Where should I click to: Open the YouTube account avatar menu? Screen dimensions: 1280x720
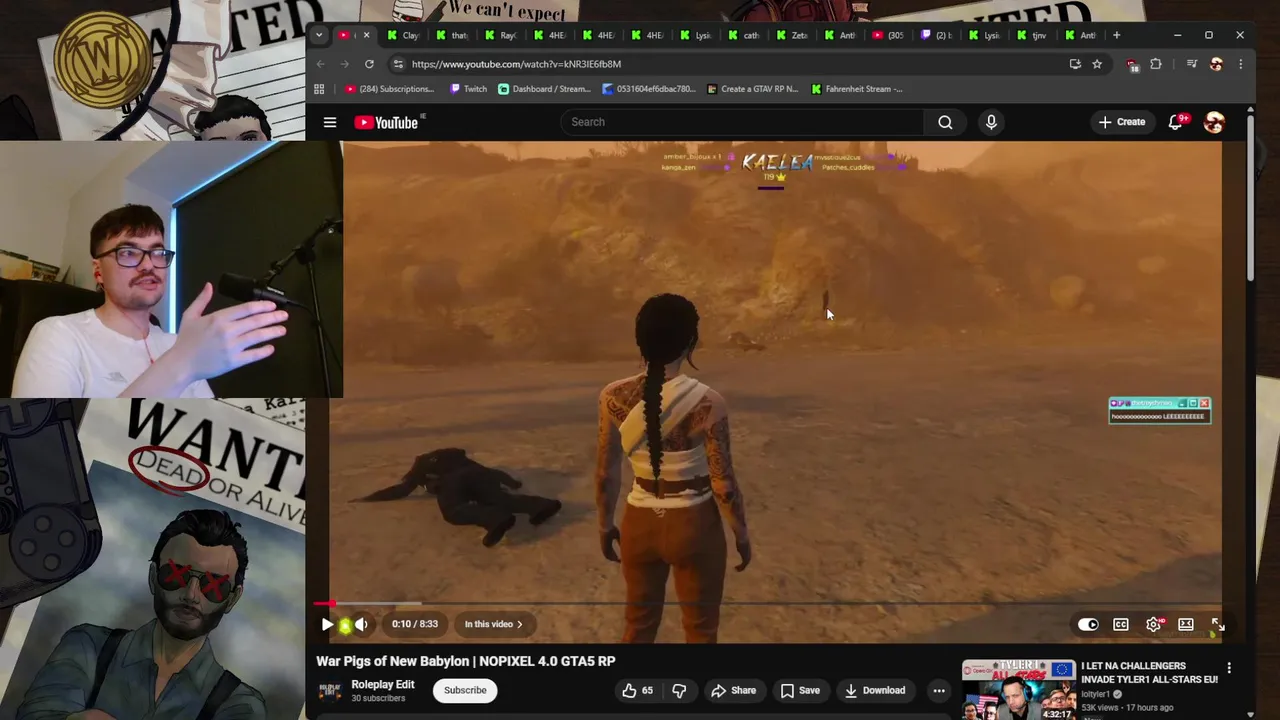1214,122
